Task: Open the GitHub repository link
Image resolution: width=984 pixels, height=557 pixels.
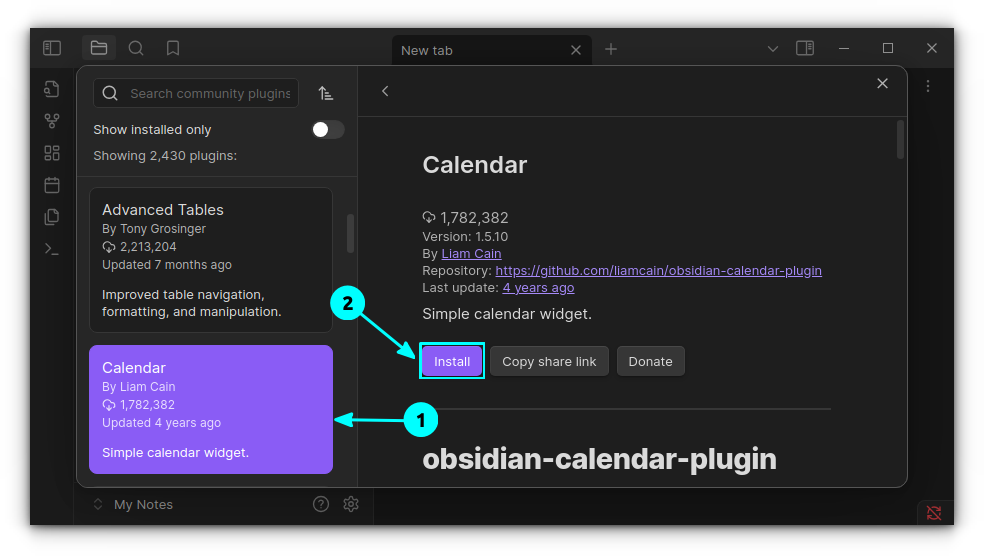Action: tap(658, 270)
